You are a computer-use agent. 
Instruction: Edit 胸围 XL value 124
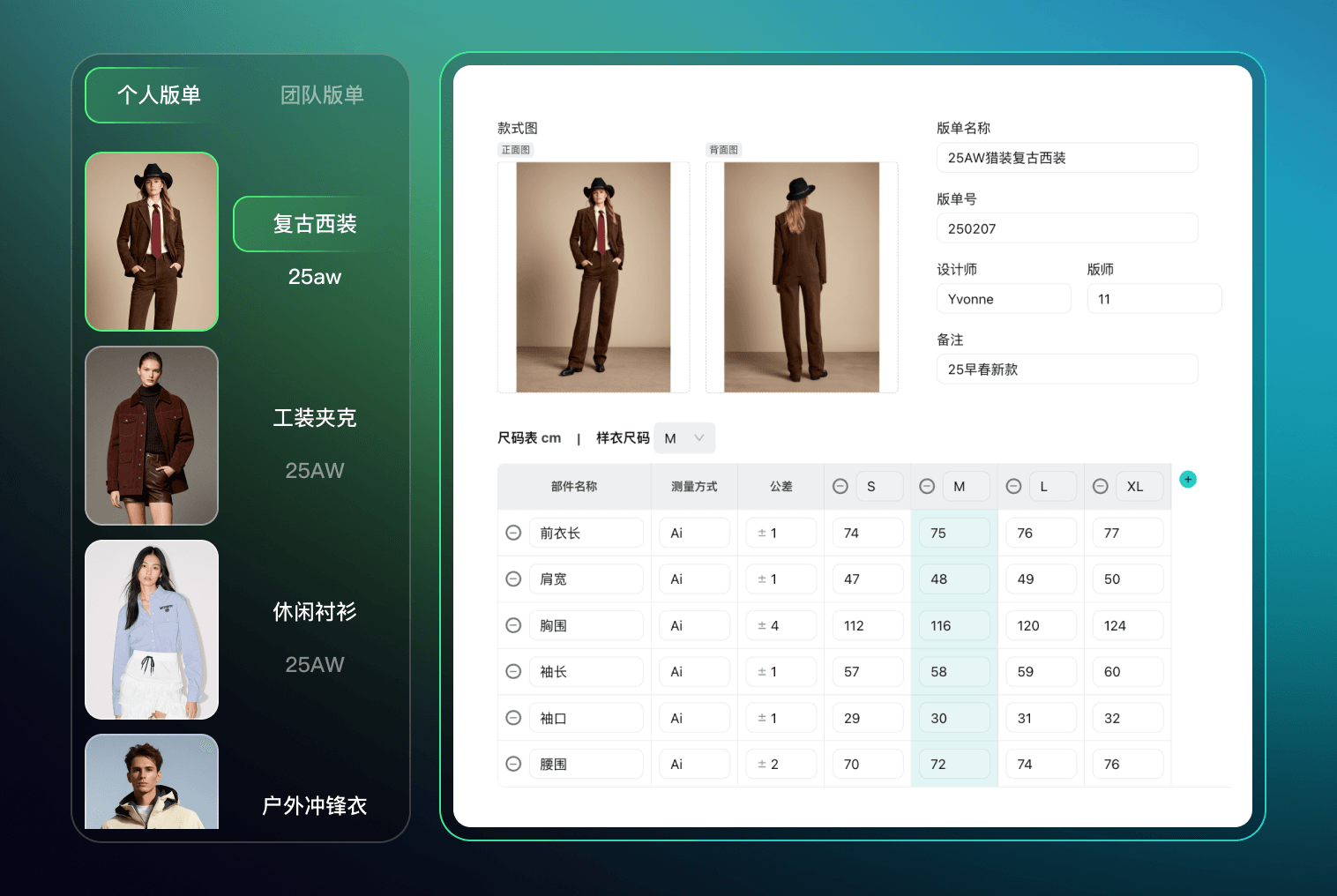coord(1128,625)
